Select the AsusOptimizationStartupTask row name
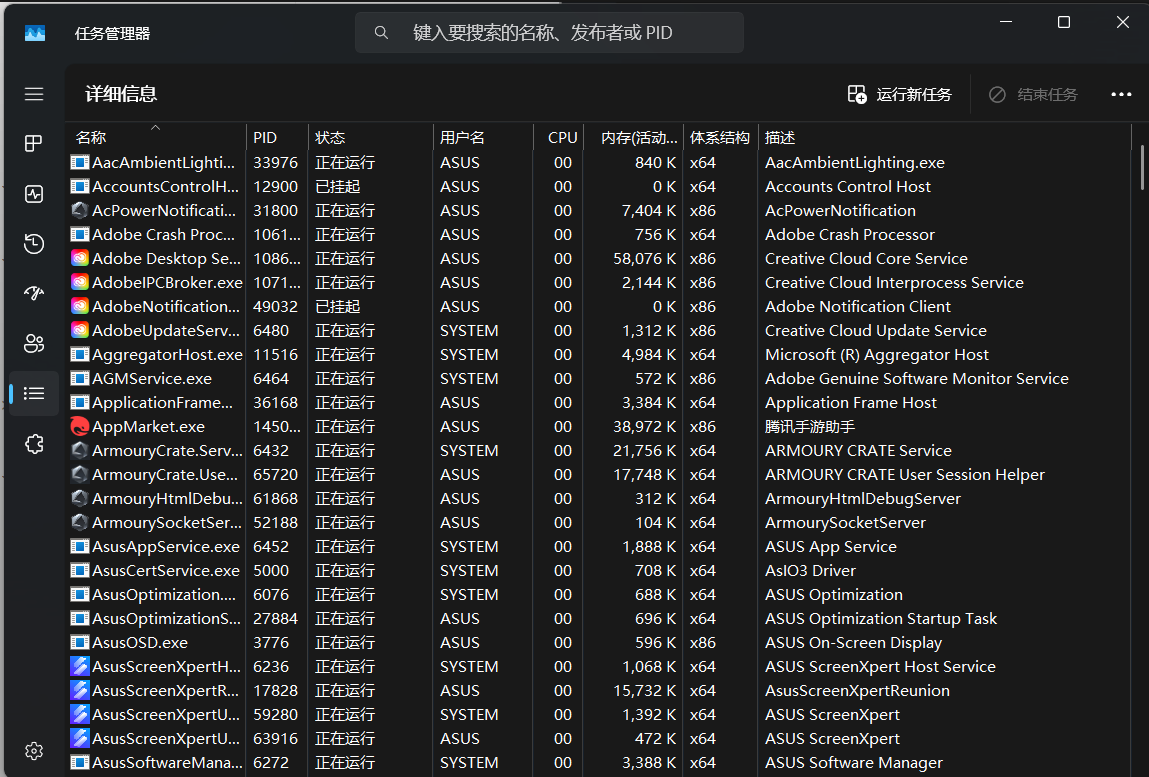Screen dimensions: 1149x777 click(166, 618)
